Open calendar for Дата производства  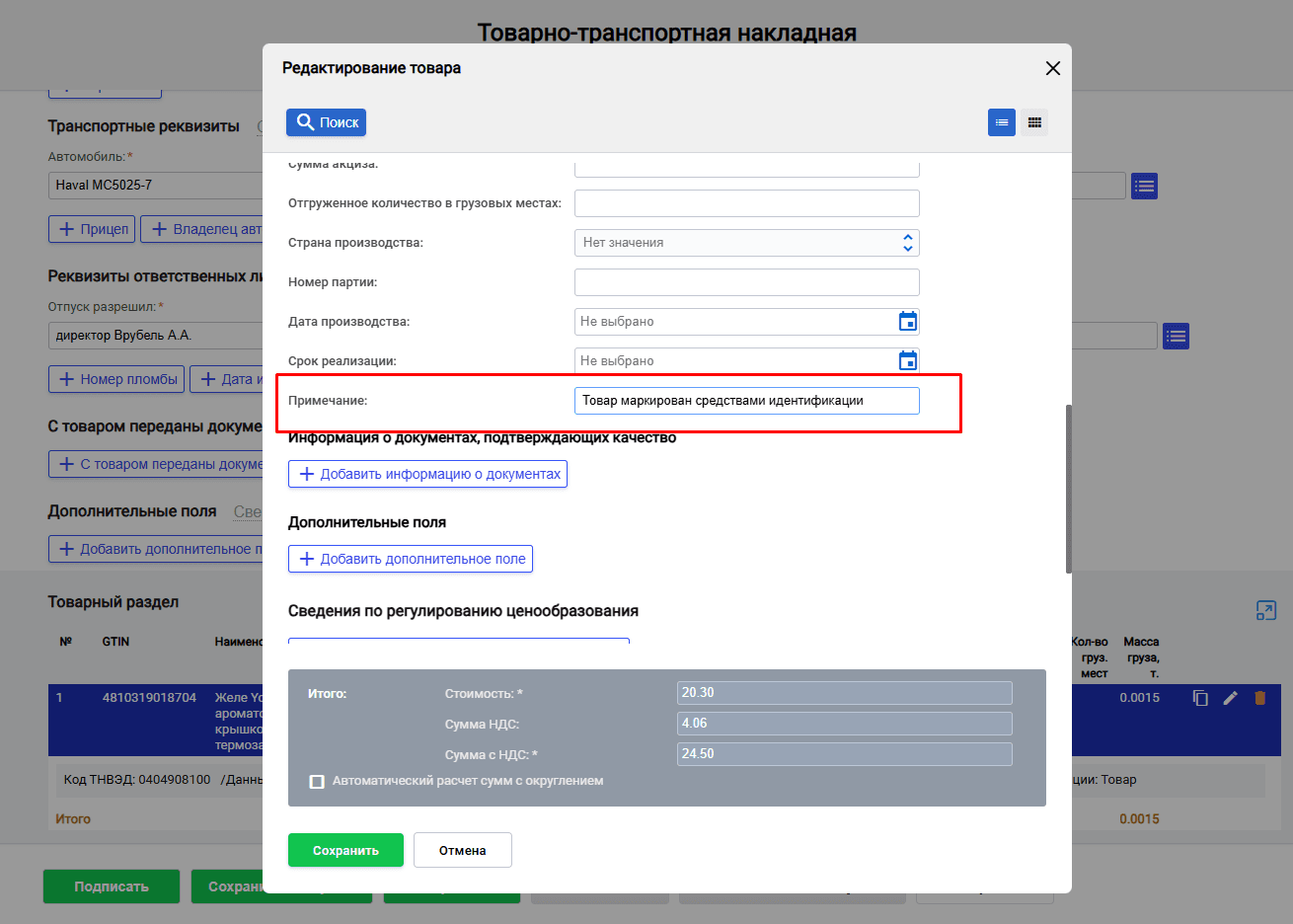(x=908, y=322)
